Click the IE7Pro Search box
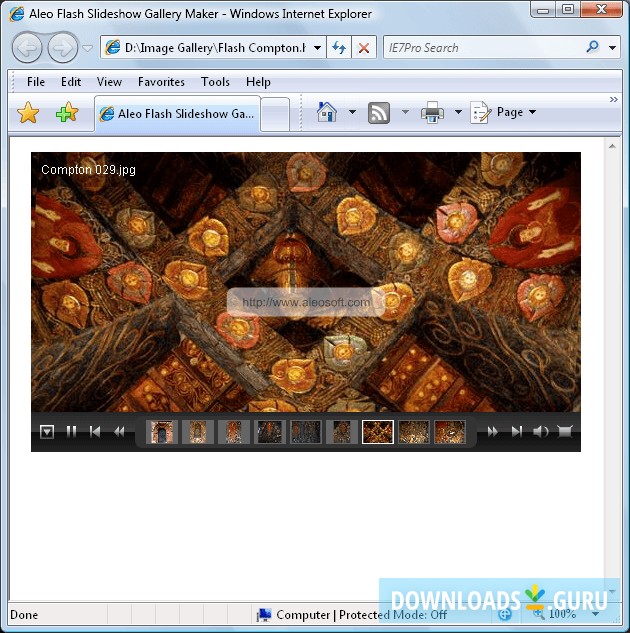Image resolution: width=630 pixels, height=633 pixels. (482, 48)
